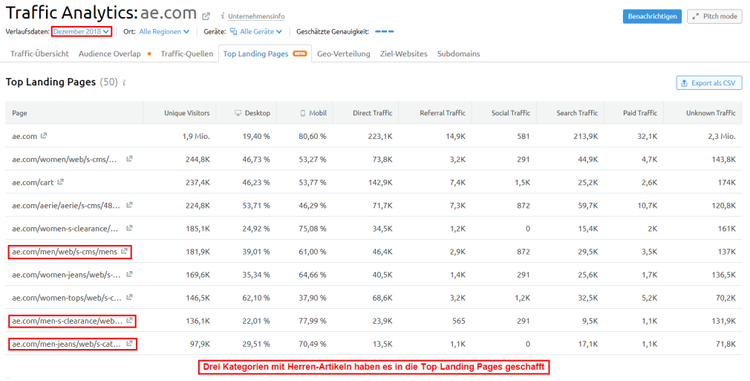Sort by Direct Traffic column header
Screen dimensions: 750x381
372,113
